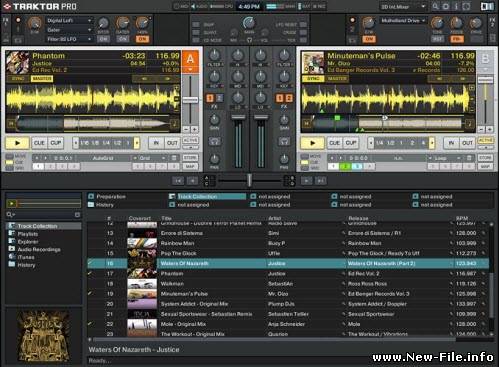The image size is (499, 367).
Task: Open Deck A cue type Grid dropdown
Action: pos(149,158)
